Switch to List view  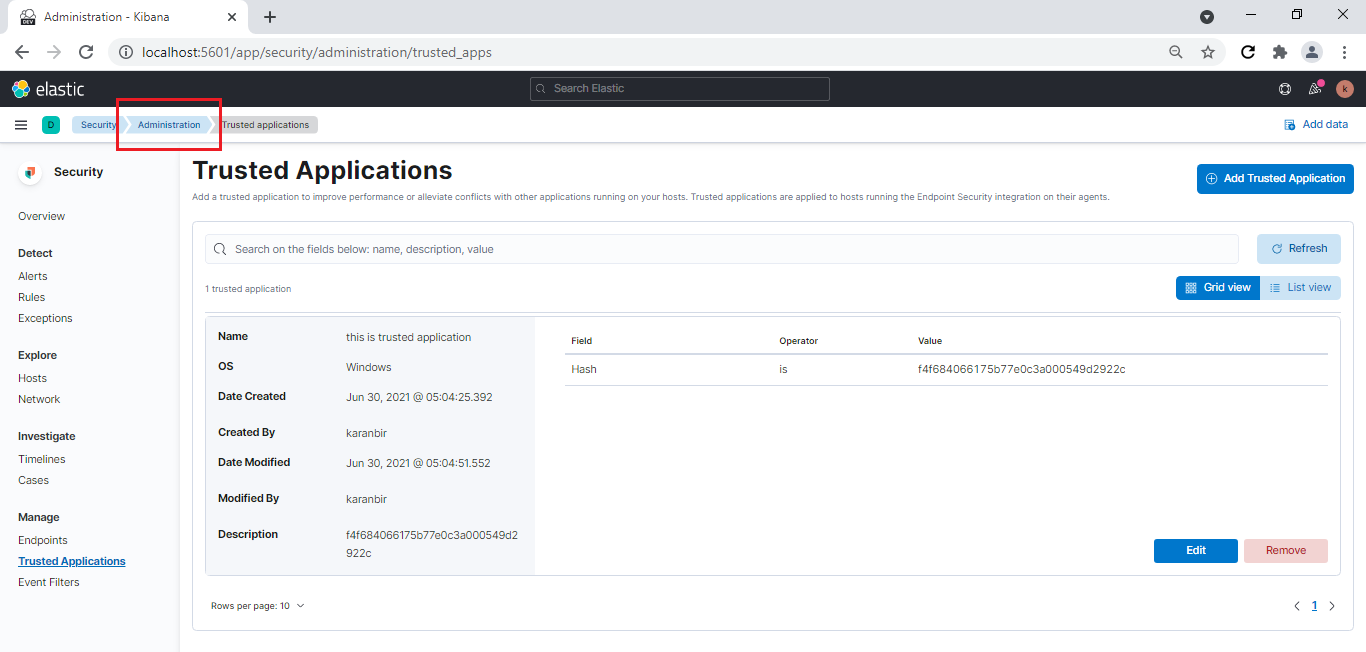[x=1300, y=287]
